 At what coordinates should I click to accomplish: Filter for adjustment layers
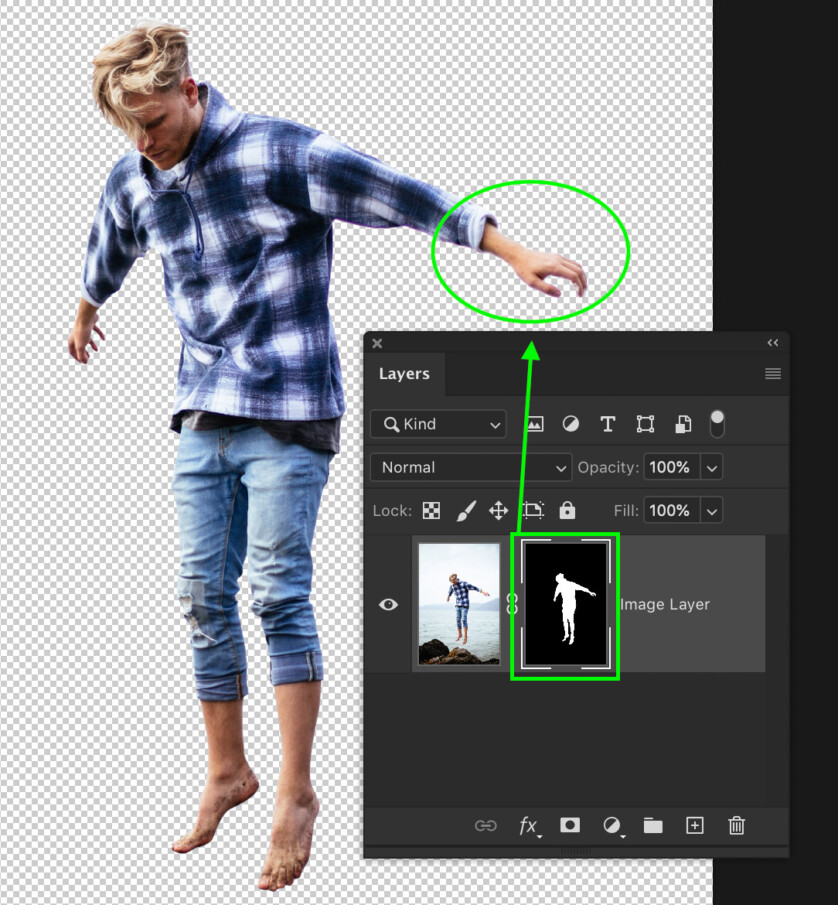coord(570,423)
